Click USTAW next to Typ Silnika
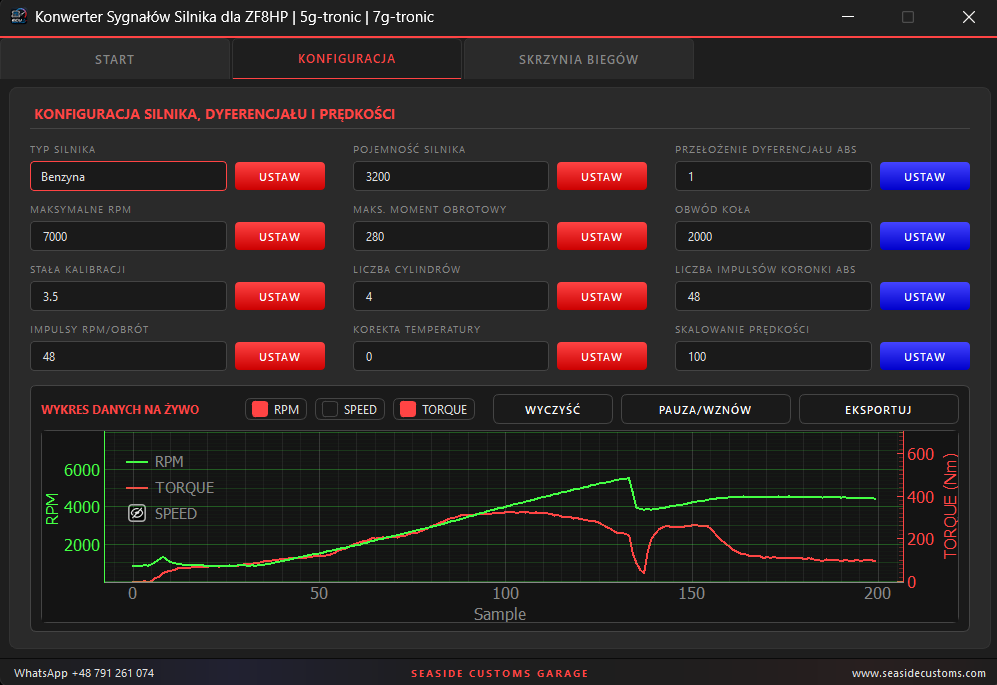Screen dimensions: 997x685 point(280,176)
